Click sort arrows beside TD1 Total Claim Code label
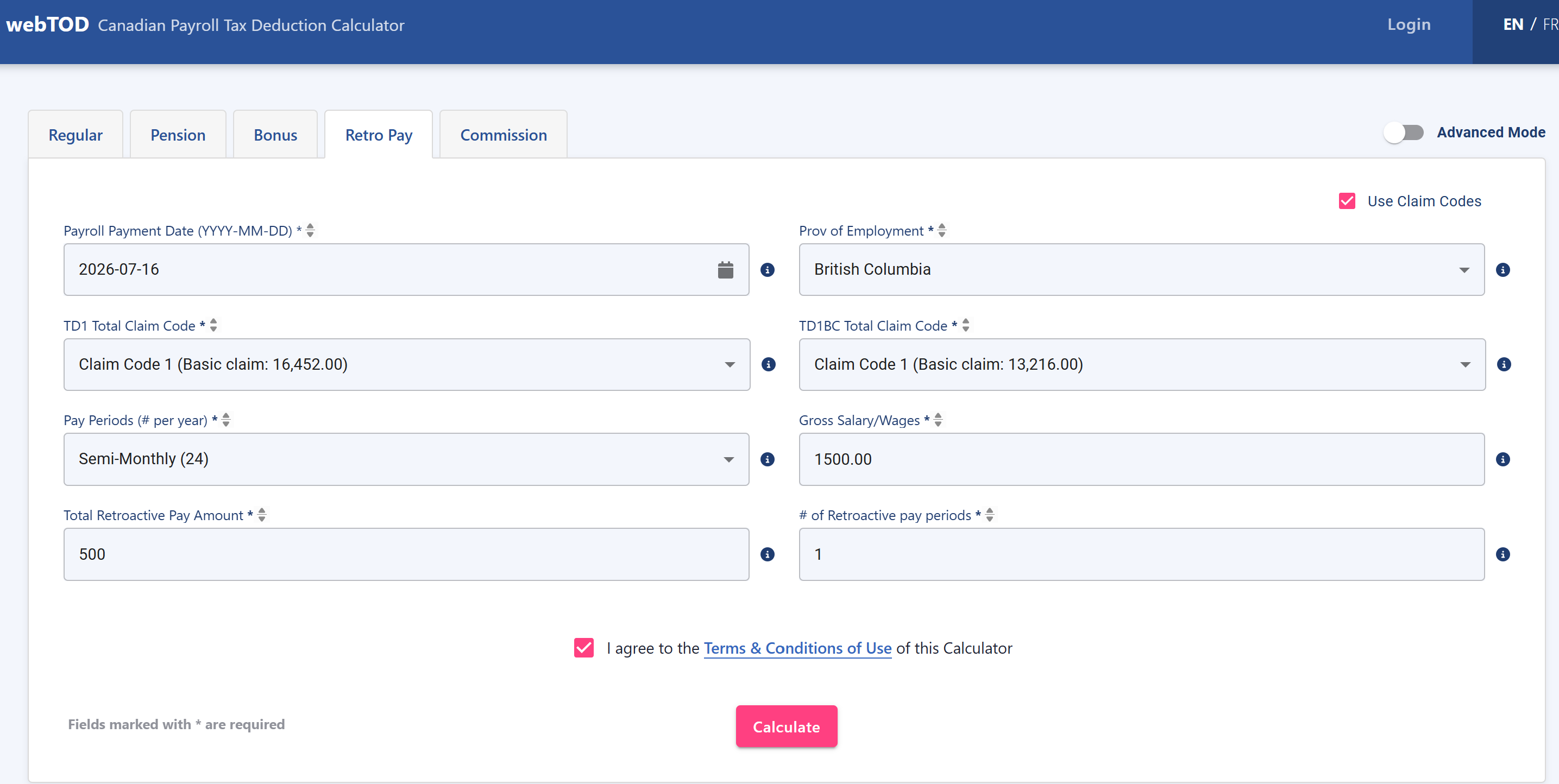This screenshot has width=1559, height=784. point(213,325)
